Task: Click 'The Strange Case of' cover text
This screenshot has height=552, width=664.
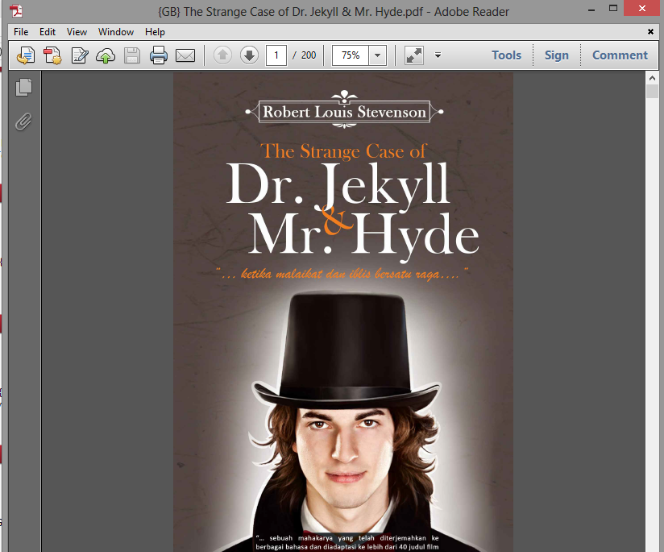Action: click(x=343, y=151)
